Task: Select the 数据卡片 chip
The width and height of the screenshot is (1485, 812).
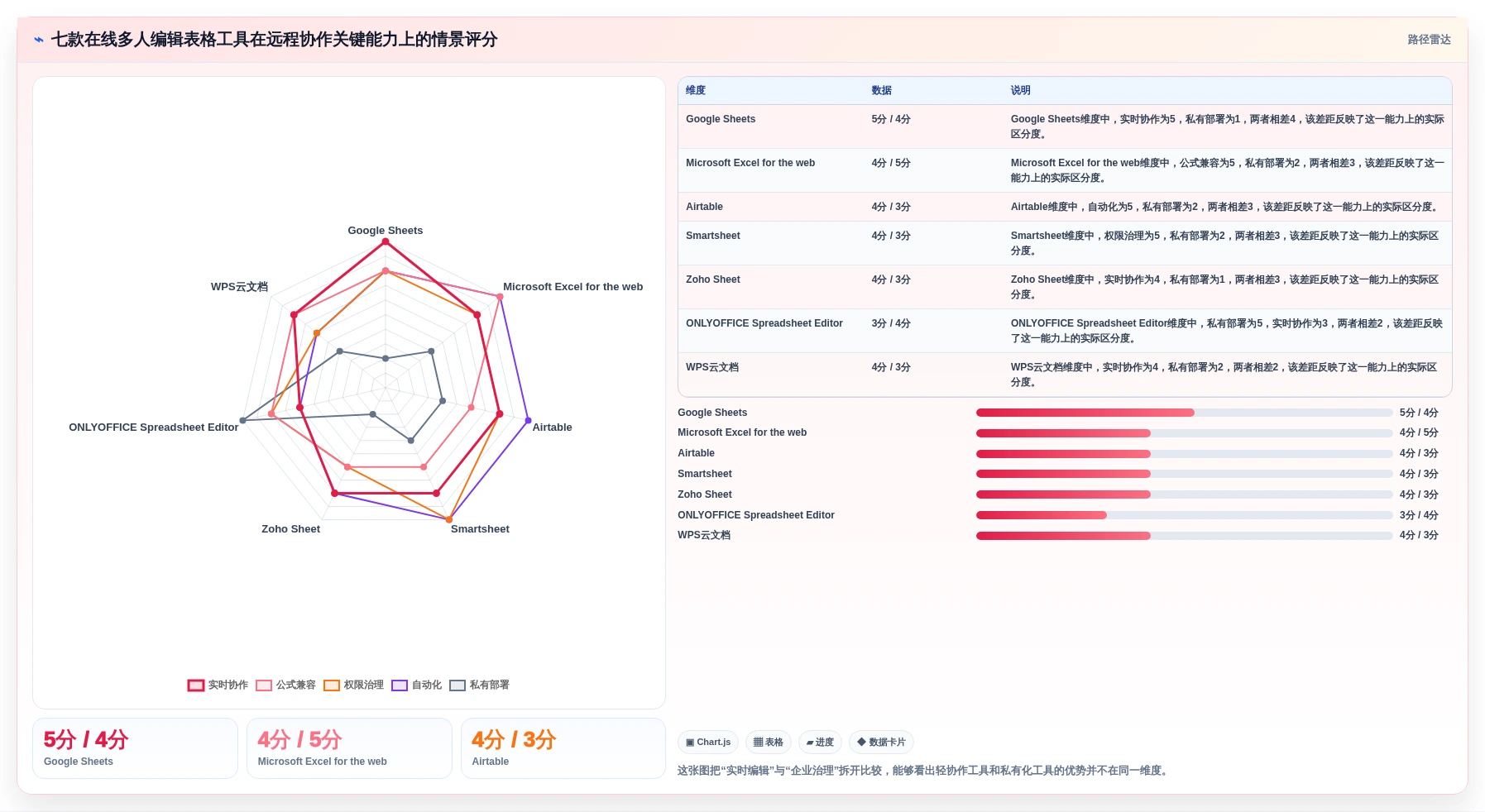Action: click(881, 743)
